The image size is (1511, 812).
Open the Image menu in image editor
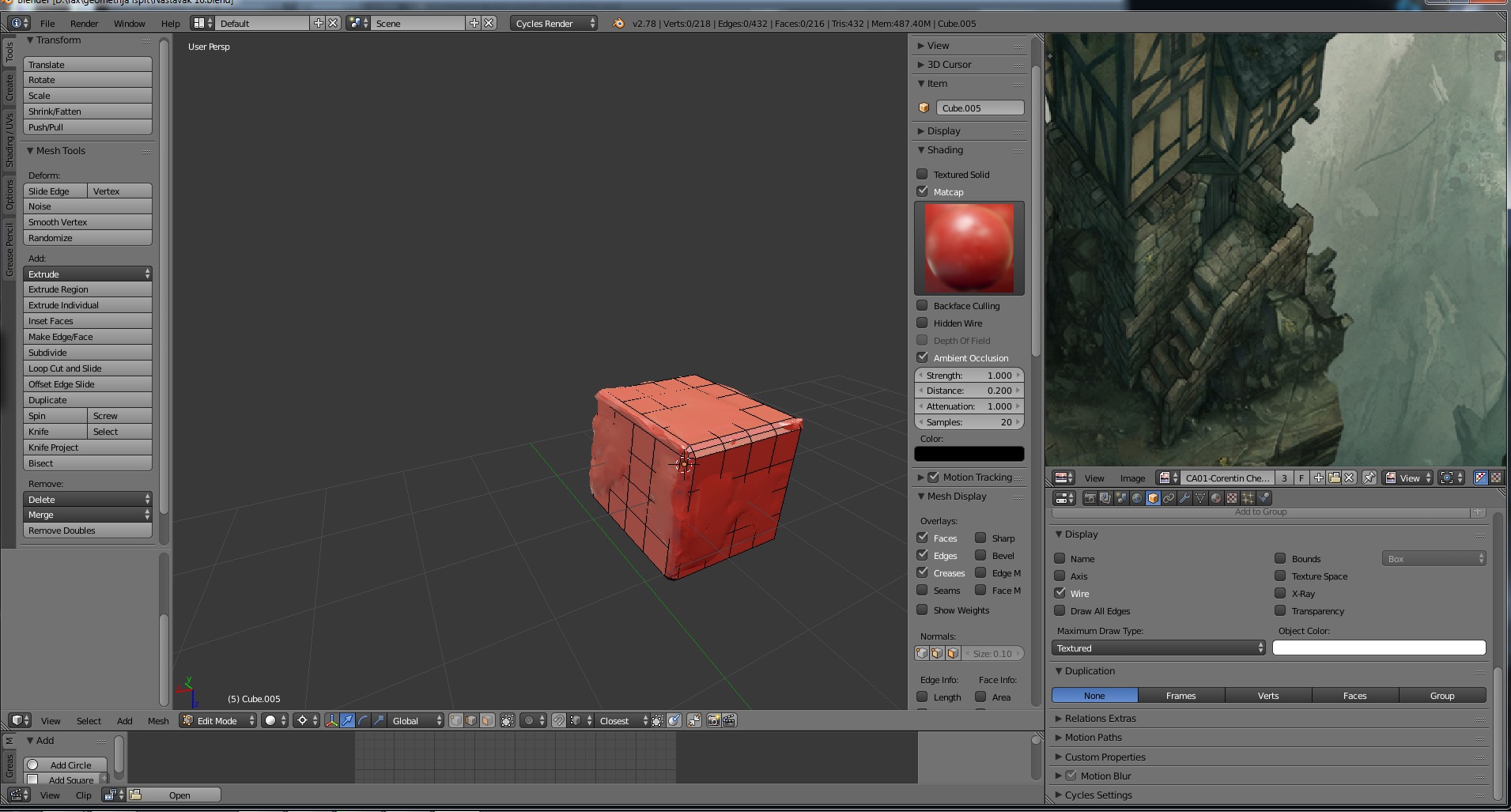[x=1132, y=478]
